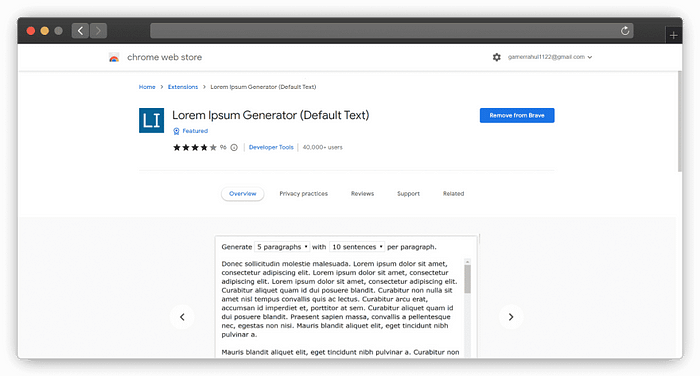Click the star rating display
Viewport: 700px width, 376px height.
point(195,147)
